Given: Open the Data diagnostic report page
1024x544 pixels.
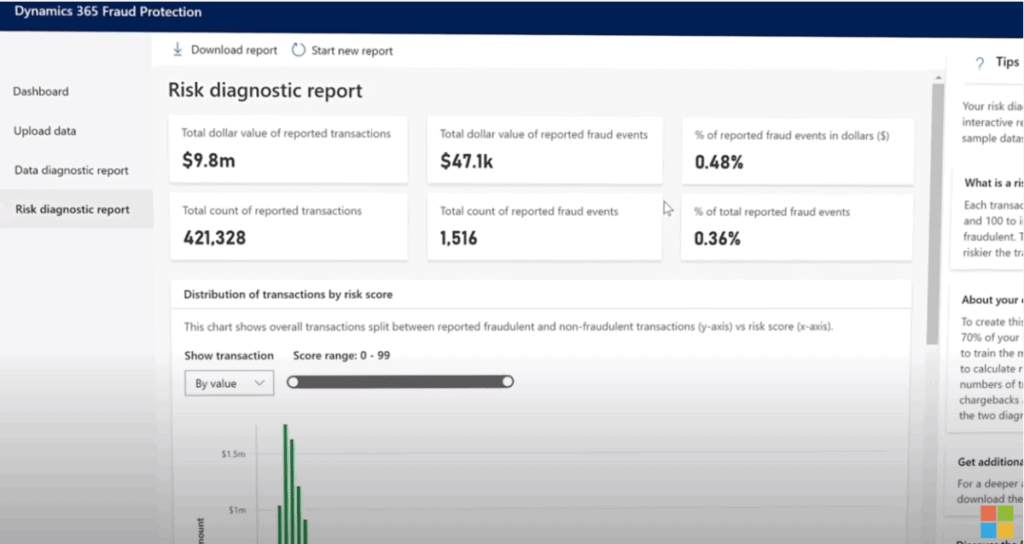Looking at the screenshot, I should 71,170.
